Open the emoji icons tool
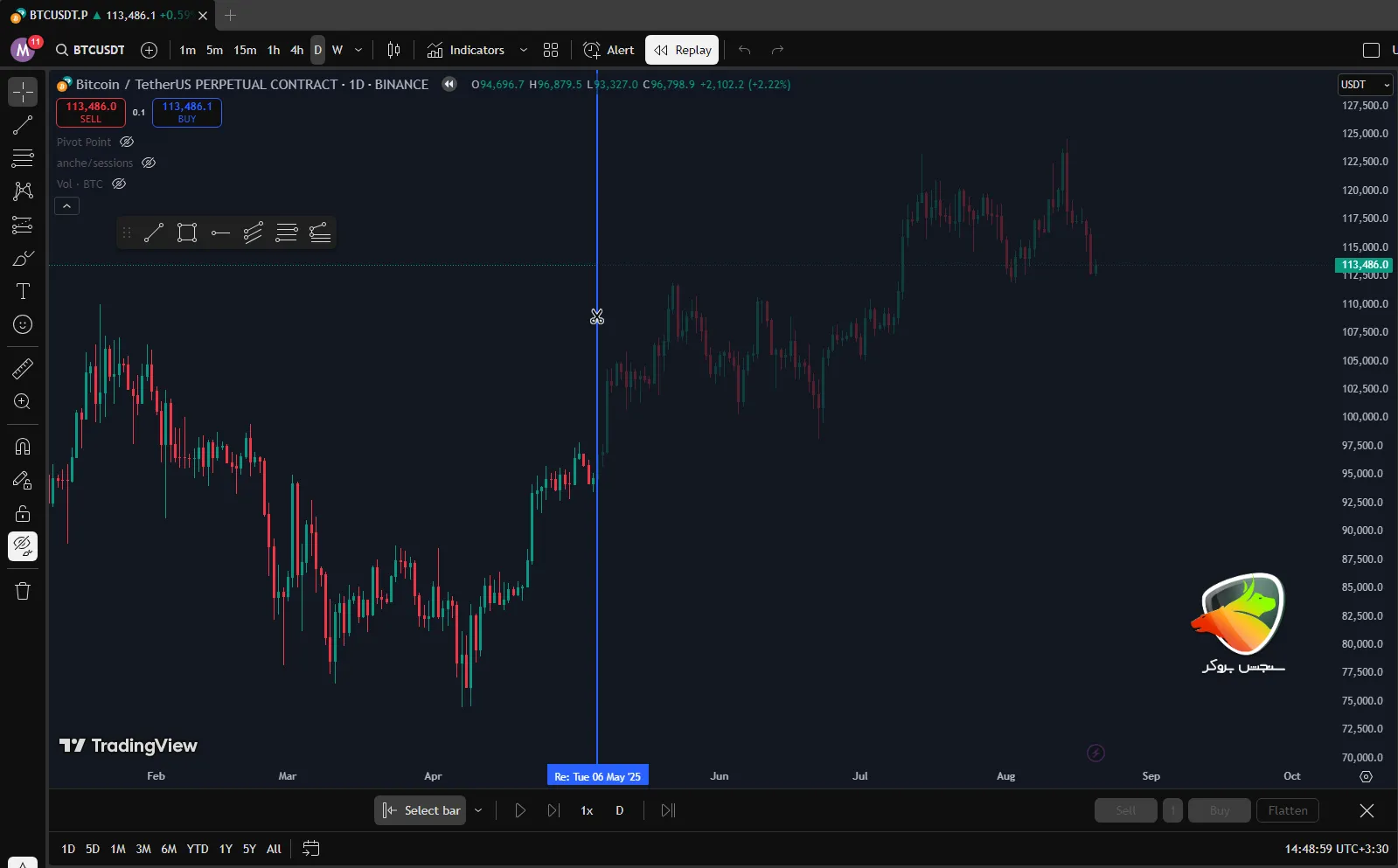 pyautogui.click(x=23, y=324)
